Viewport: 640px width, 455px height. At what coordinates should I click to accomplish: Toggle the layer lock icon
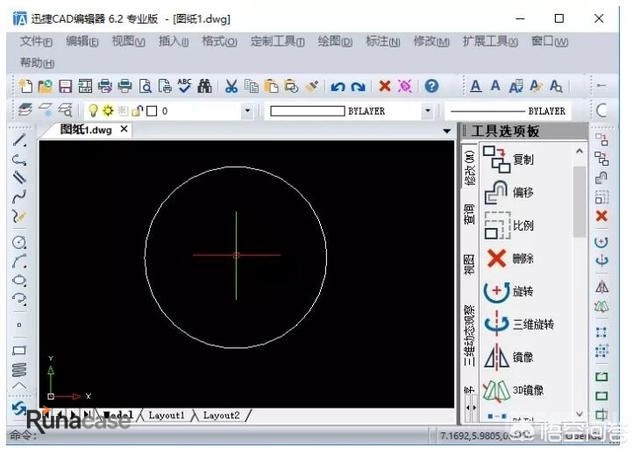tap(138, 110)
